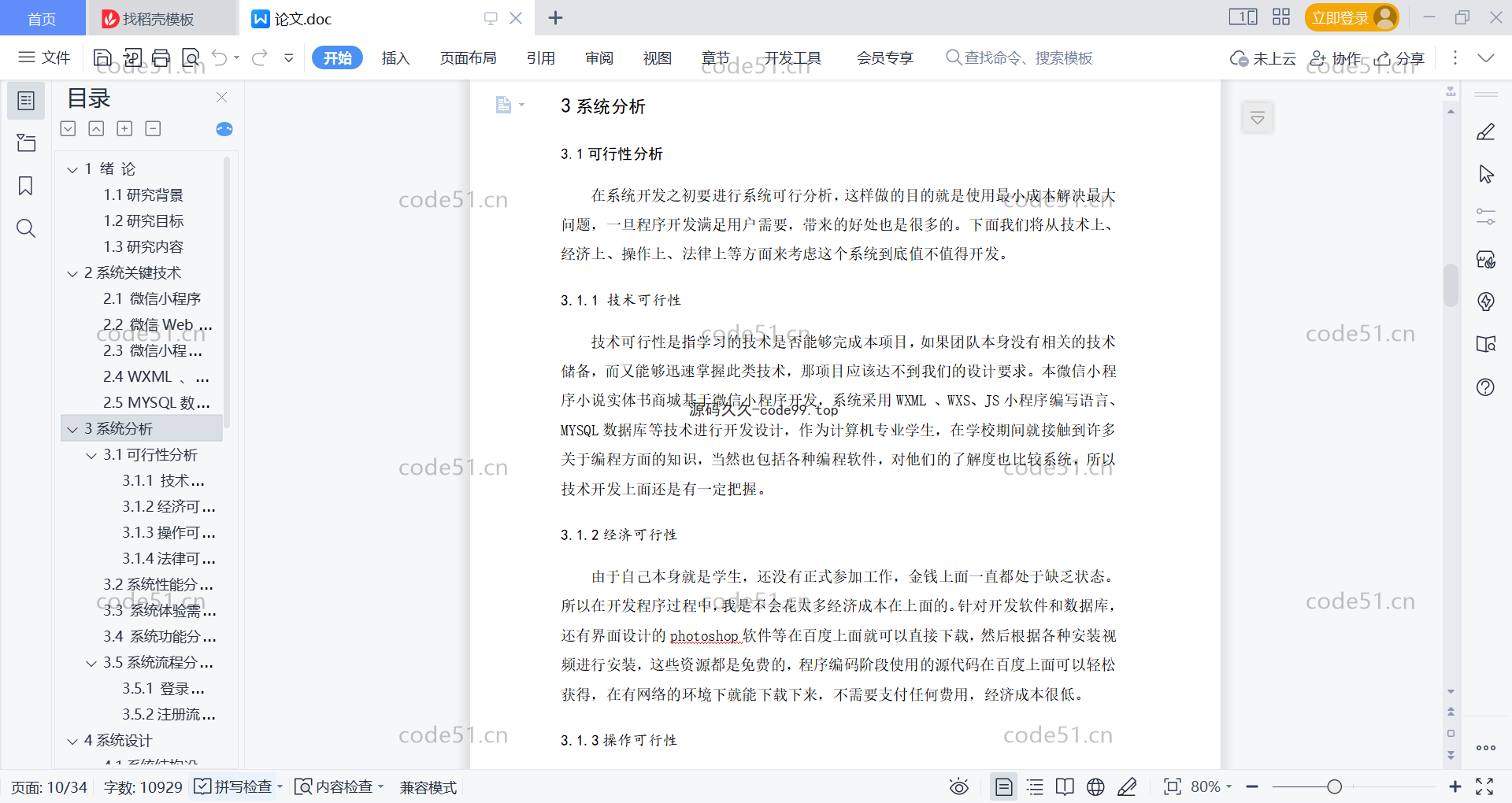
Task: Collapse all outline levels icon
Action: coord(96,128)
